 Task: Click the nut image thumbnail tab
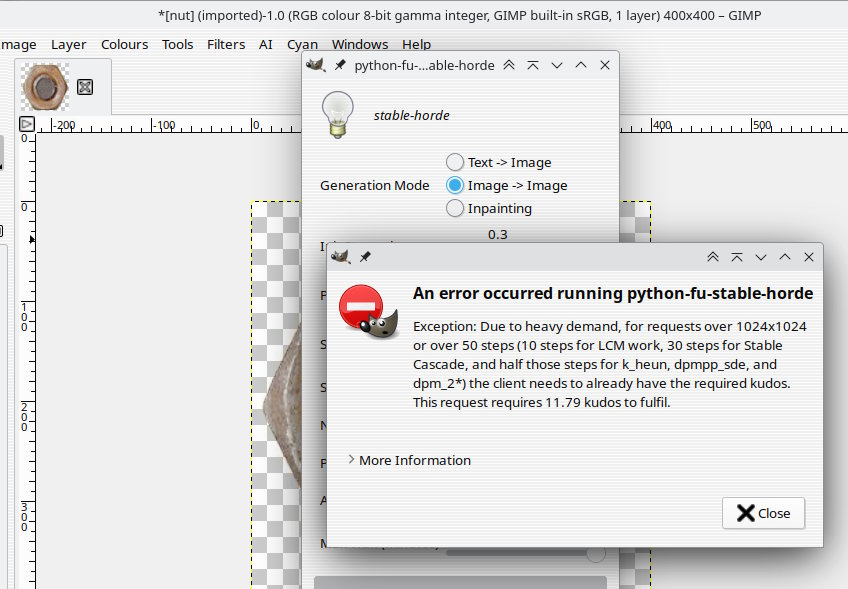pos(45,87)
